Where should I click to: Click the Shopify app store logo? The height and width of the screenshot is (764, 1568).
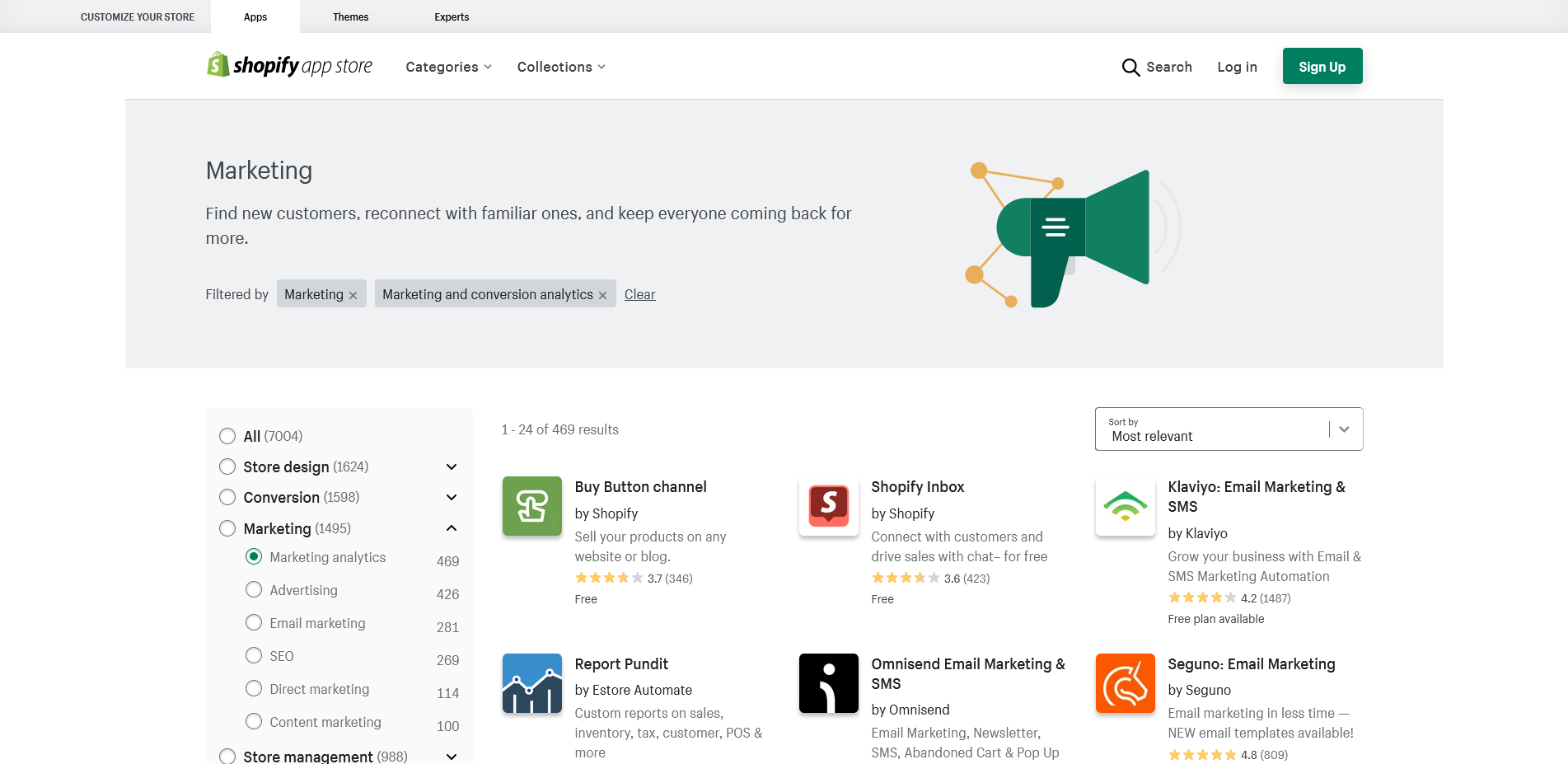[289, 66]
